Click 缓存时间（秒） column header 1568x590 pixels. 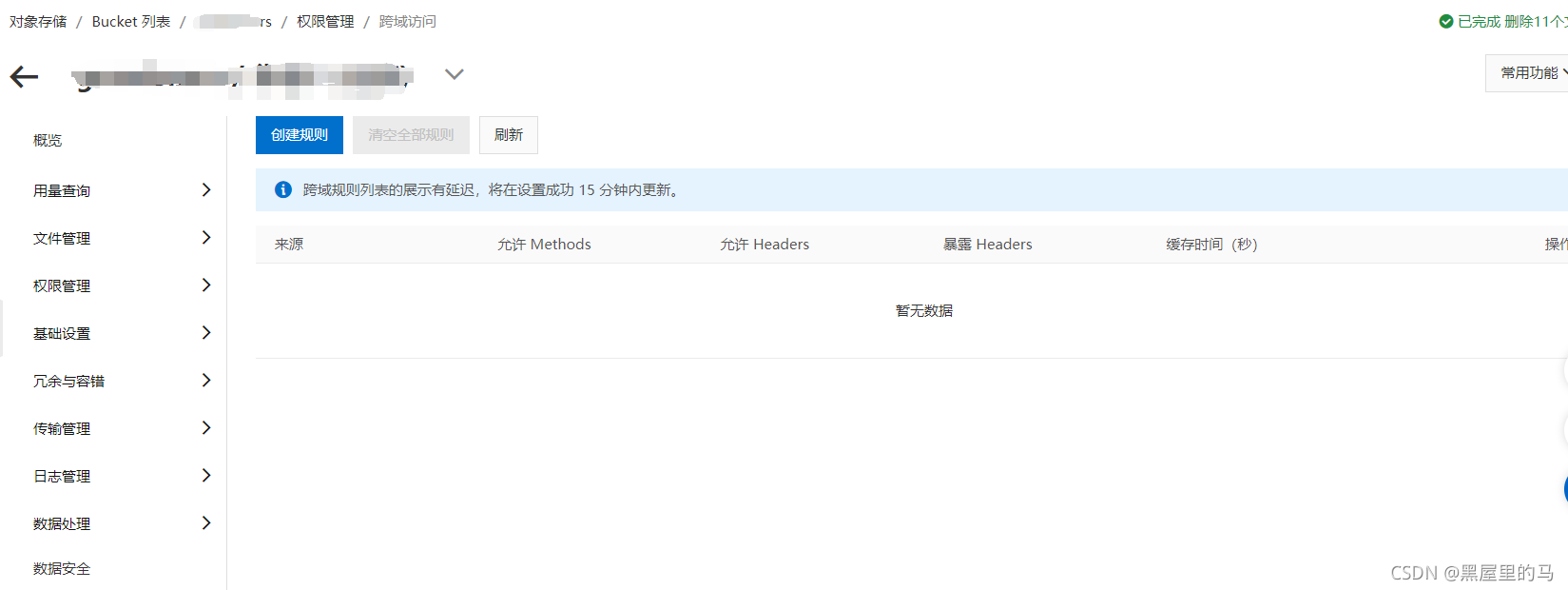pyautogui.click(x=1212, y=245)
